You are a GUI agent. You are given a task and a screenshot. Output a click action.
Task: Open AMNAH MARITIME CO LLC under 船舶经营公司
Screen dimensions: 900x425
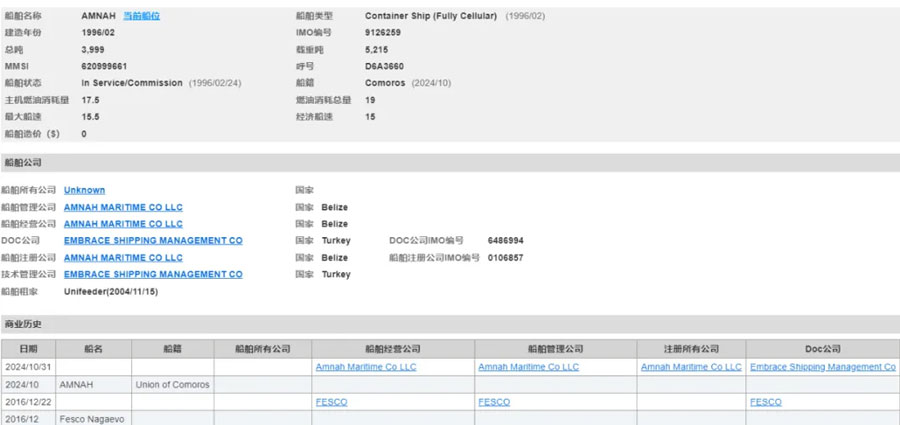[x=123, y=224]
